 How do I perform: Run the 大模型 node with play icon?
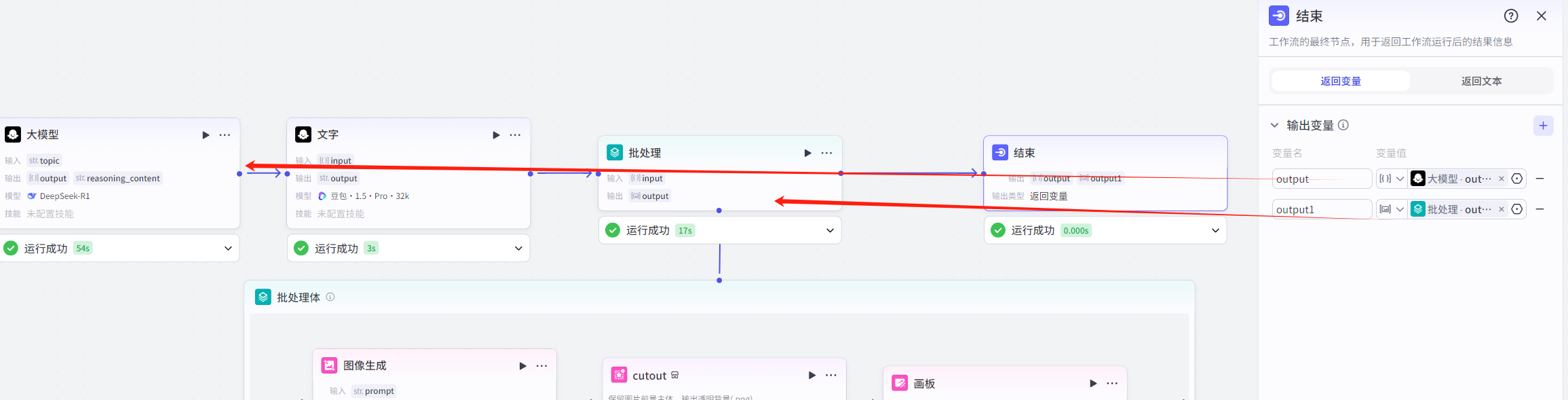click(x=206, y=135)
